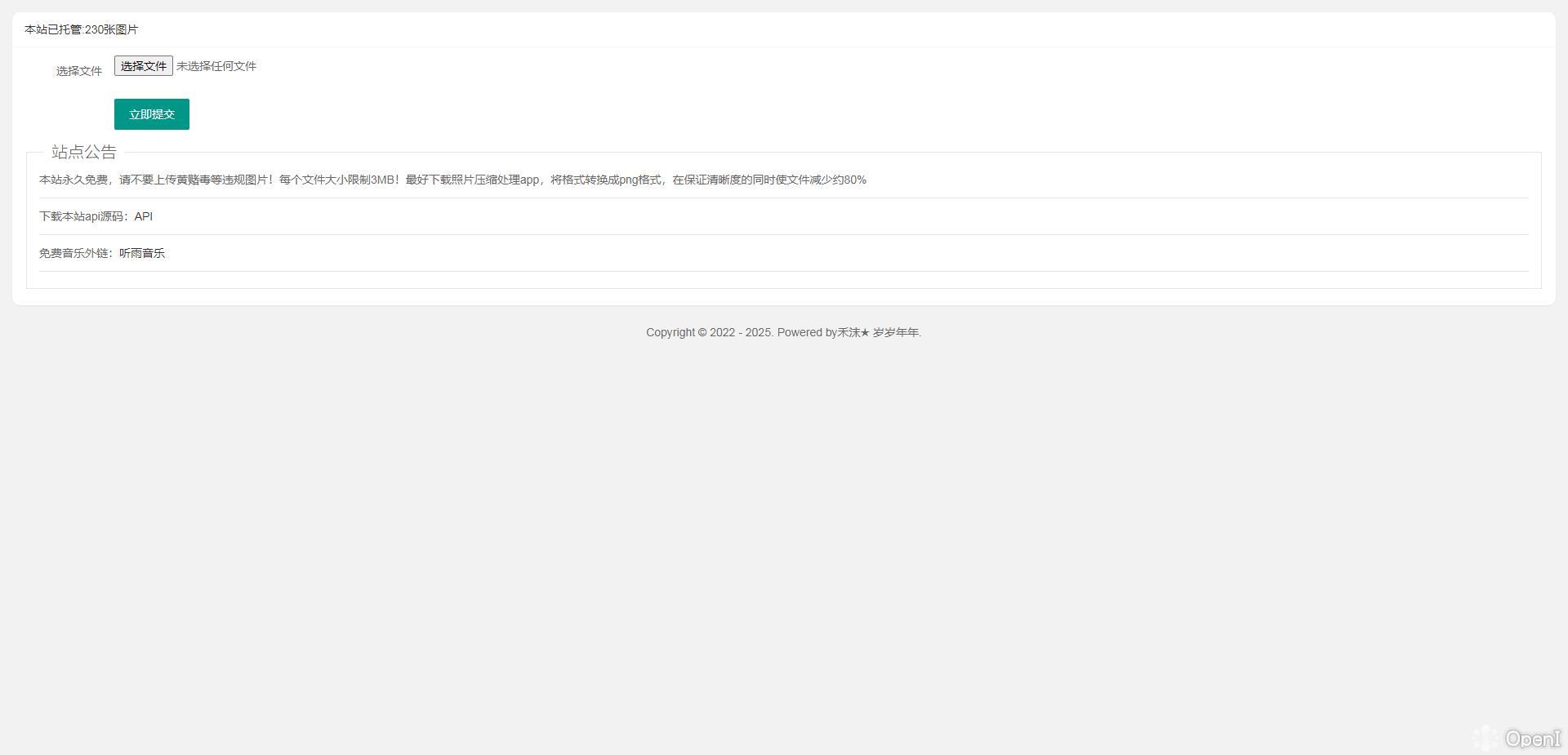This screenshot has width=1568, height=755.
Task: Open the API source code link
Action: 144,216
